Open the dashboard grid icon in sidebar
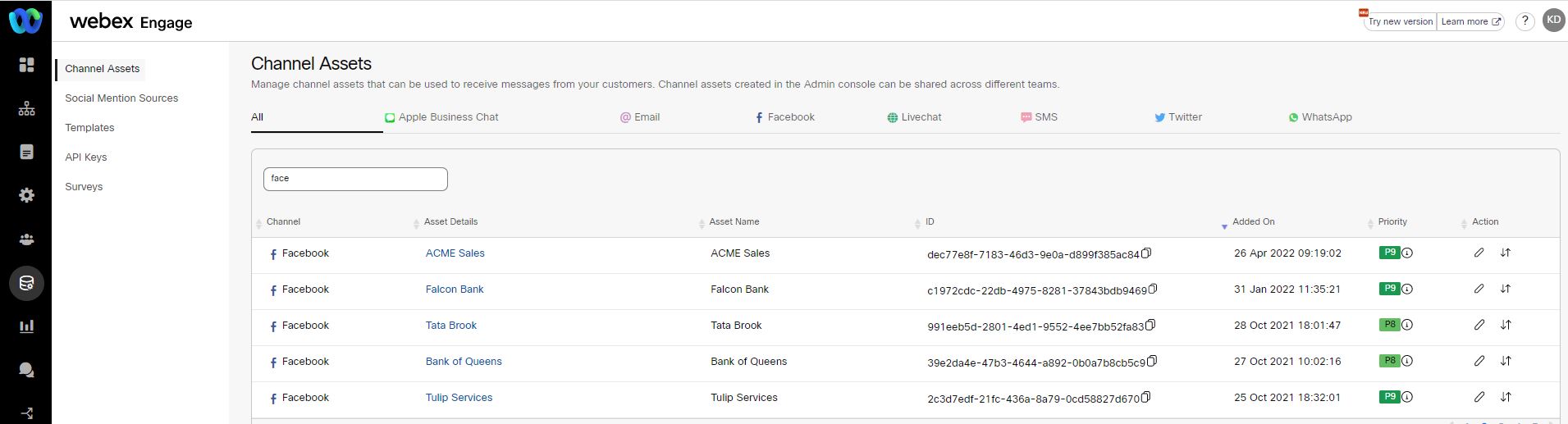 pyautogui.click(x=26, y=65)
